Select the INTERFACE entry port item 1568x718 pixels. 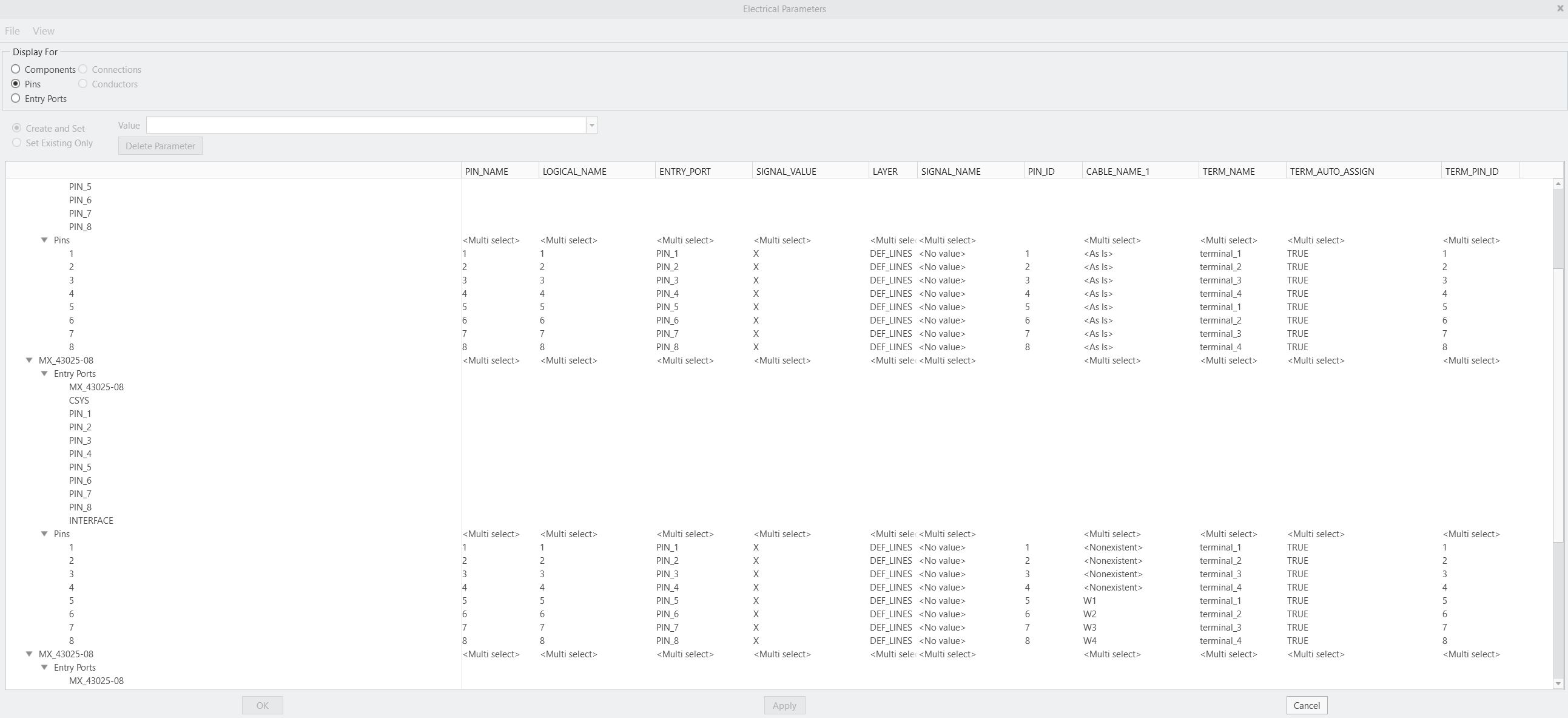click(91, 520)
